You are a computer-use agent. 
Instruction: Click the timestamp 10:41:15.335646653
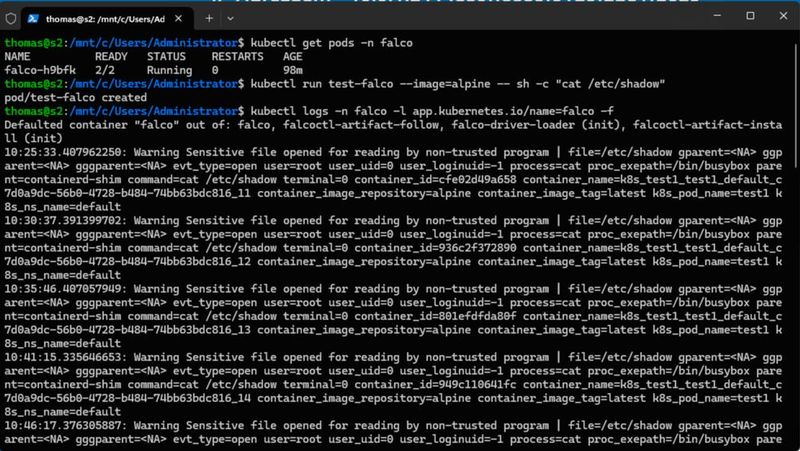pyautogui.click(x=65, y=357)
